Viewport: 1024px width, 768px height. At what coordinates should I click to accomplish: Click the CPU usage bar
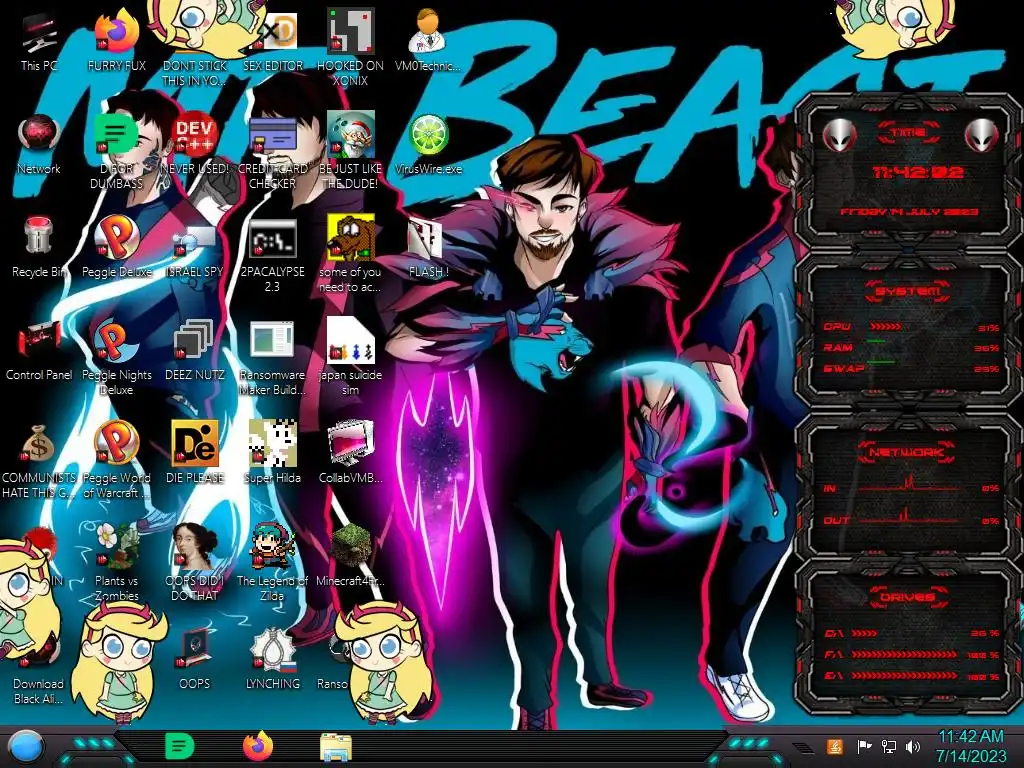(x=886, y=327)
